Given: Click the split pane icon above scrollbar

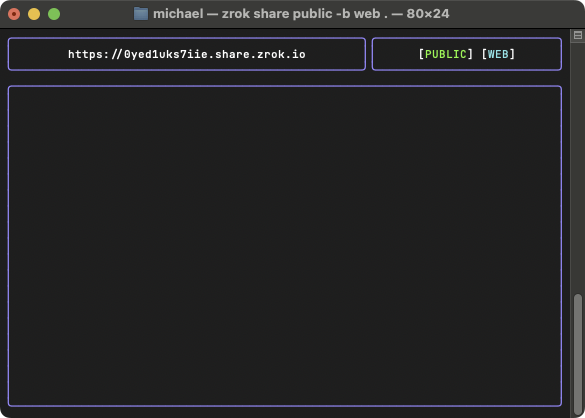Looking at the screenshot, I should click(x=578, y=35).
